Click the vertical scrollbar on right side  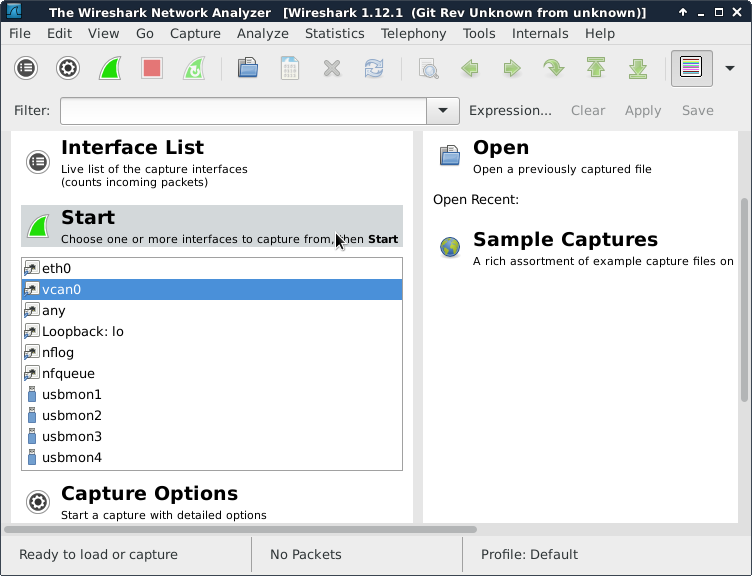(x=744, y=300)
